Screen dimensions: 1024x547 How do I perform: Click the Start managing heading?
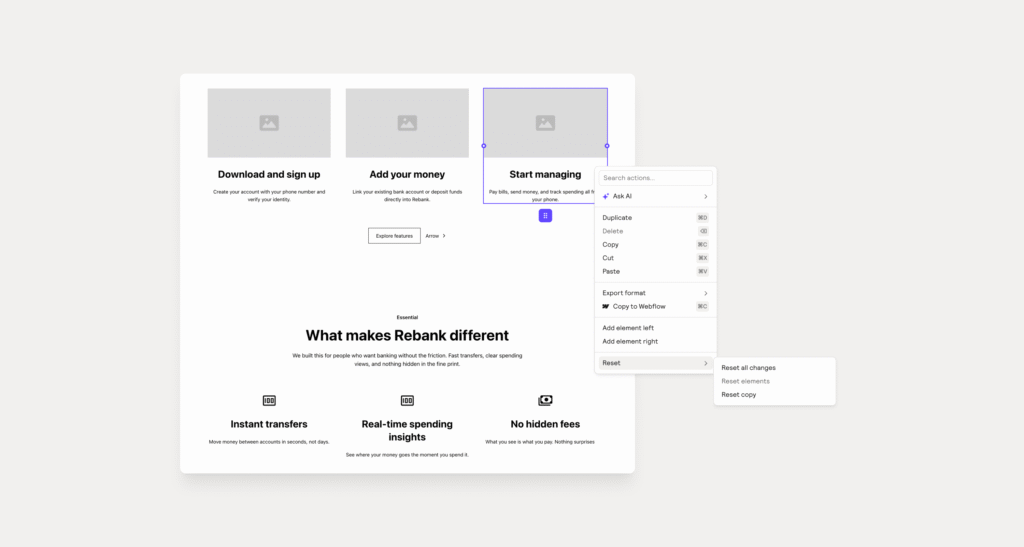point(545,174)
